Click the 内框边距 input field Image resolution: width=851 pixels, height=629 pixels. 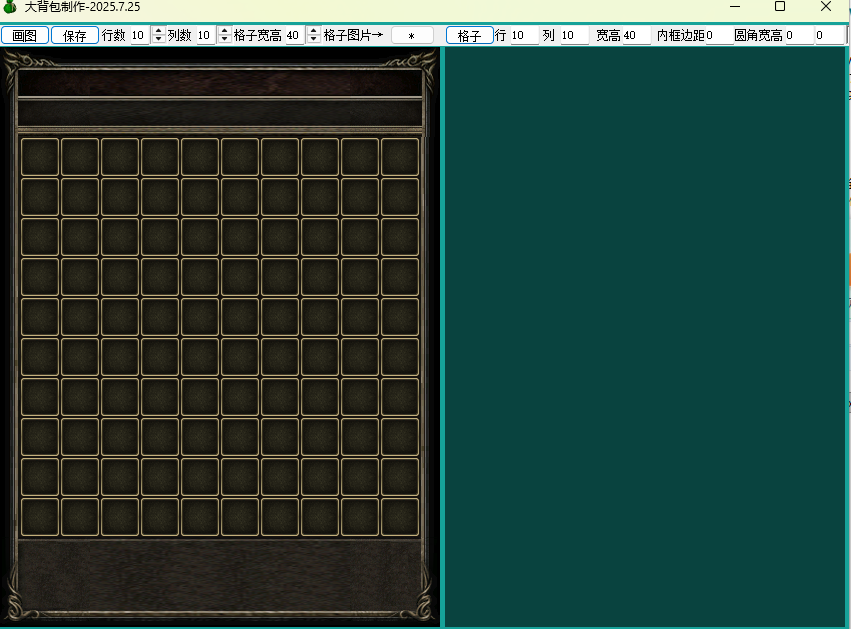(719, 35)
